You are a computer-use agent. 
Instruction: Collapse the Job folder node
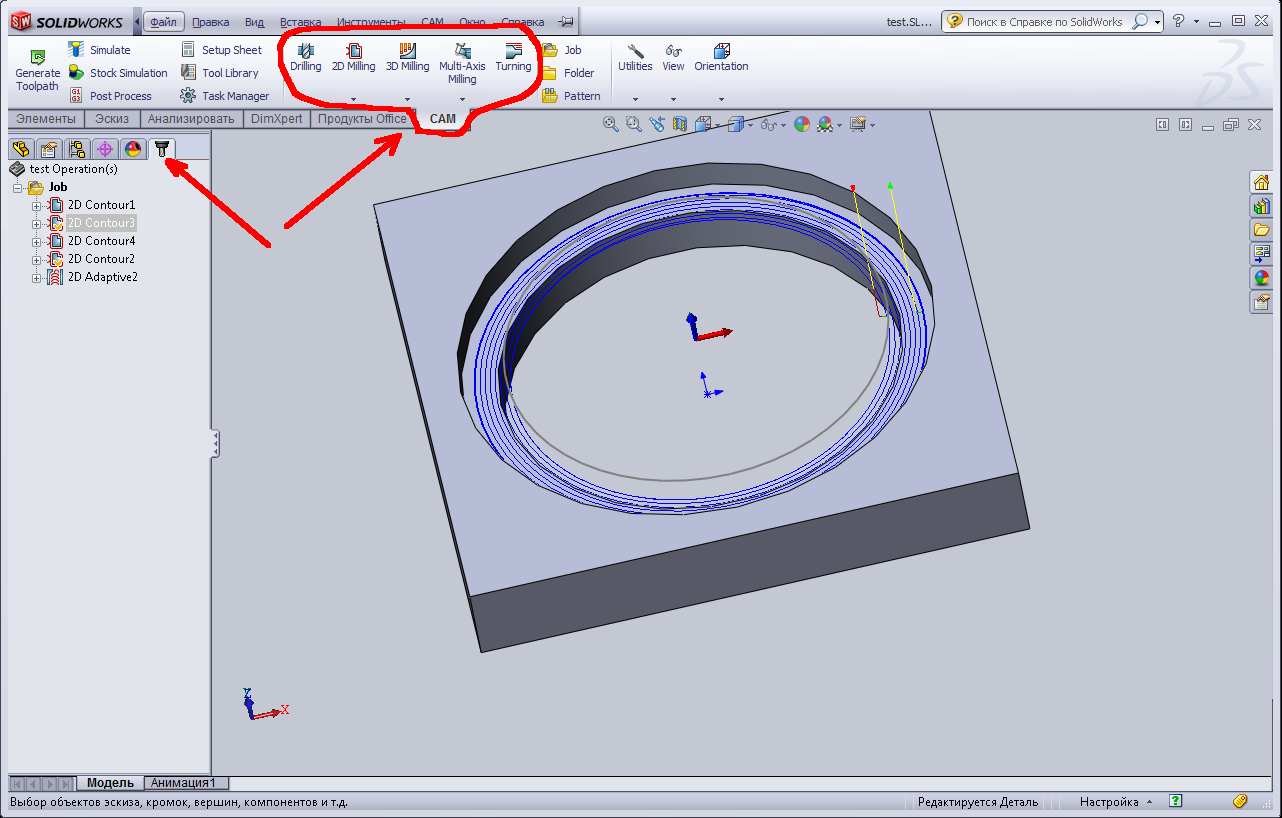(18, 188)
